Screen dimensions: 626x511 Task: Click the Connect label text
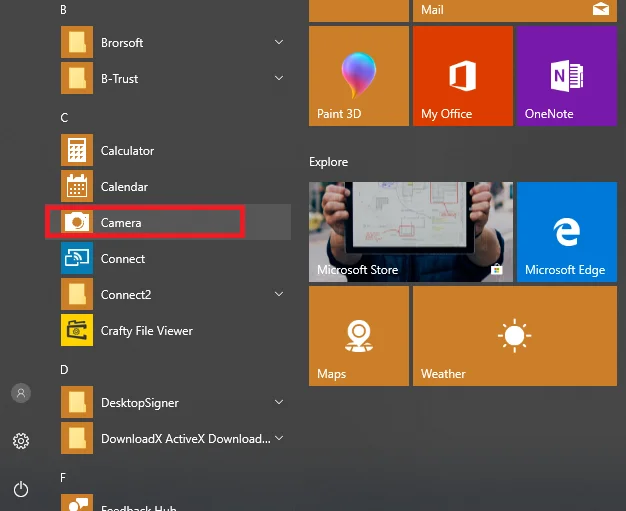point(123,259)
